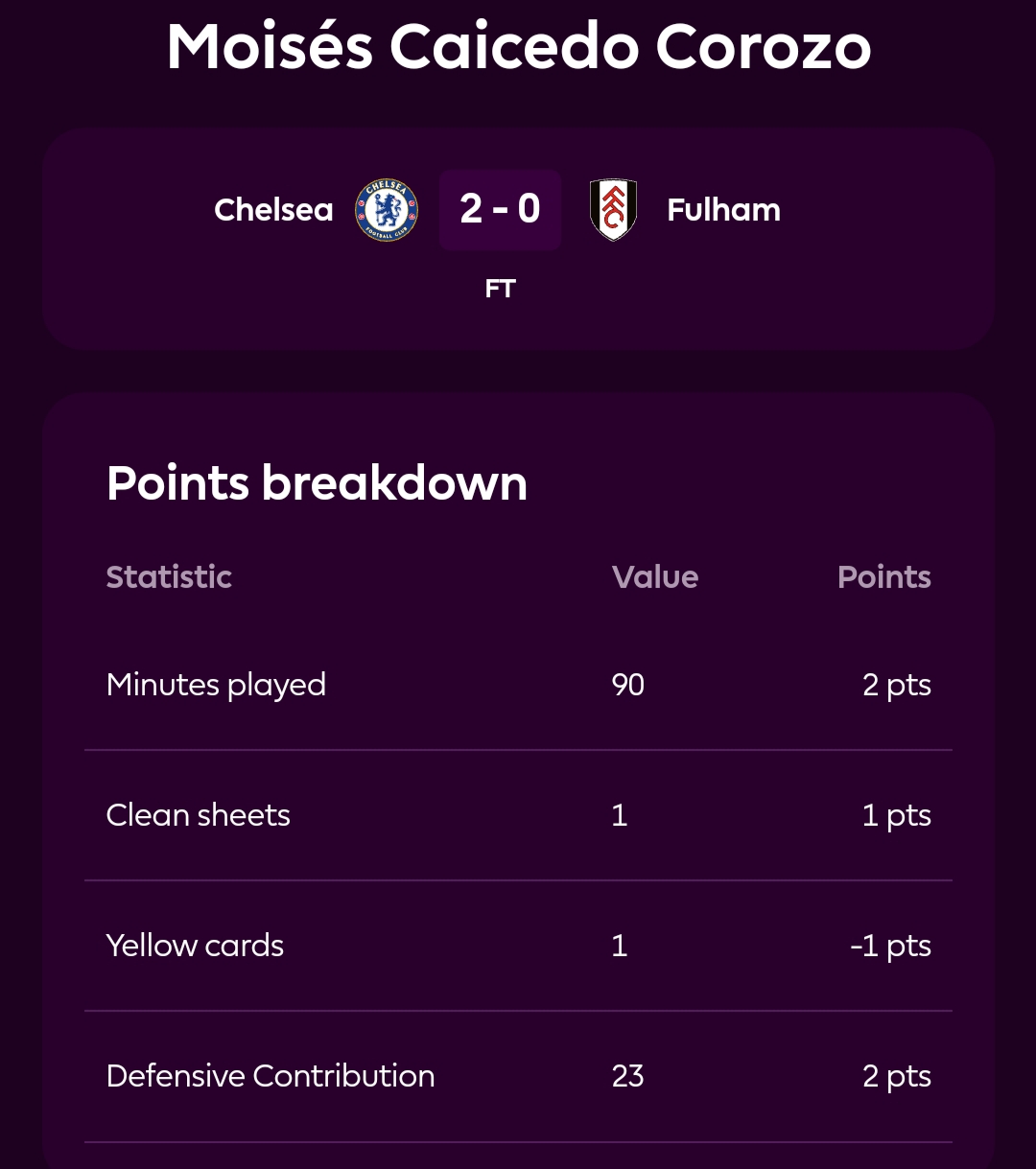Tap the Fulham club crest icon
1036x1169 pixels.
614,210
